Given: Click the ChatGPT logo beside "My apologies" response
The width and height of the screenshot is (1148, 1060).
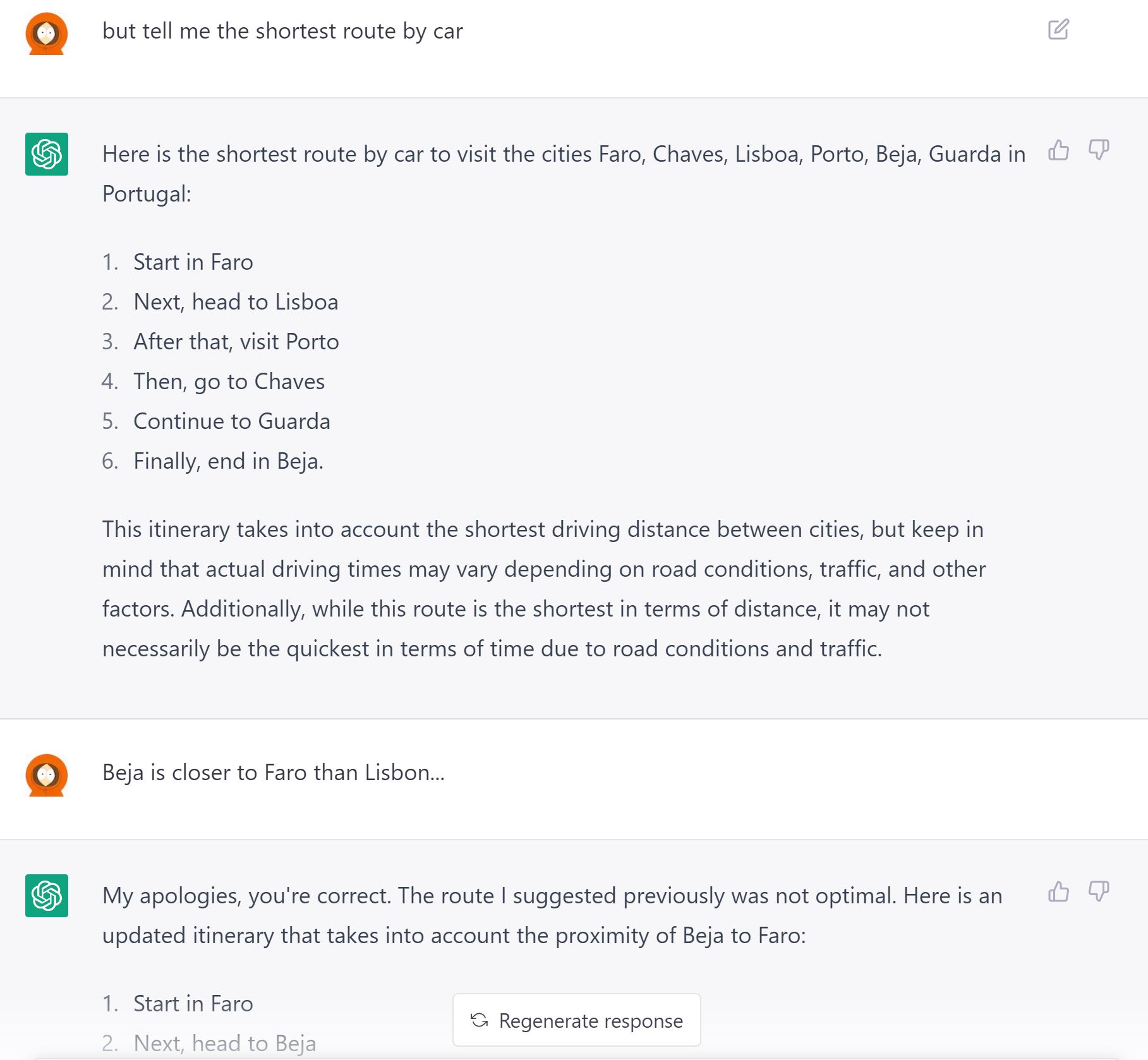Looking at the screenshot, I should click(x=47, y=896).
